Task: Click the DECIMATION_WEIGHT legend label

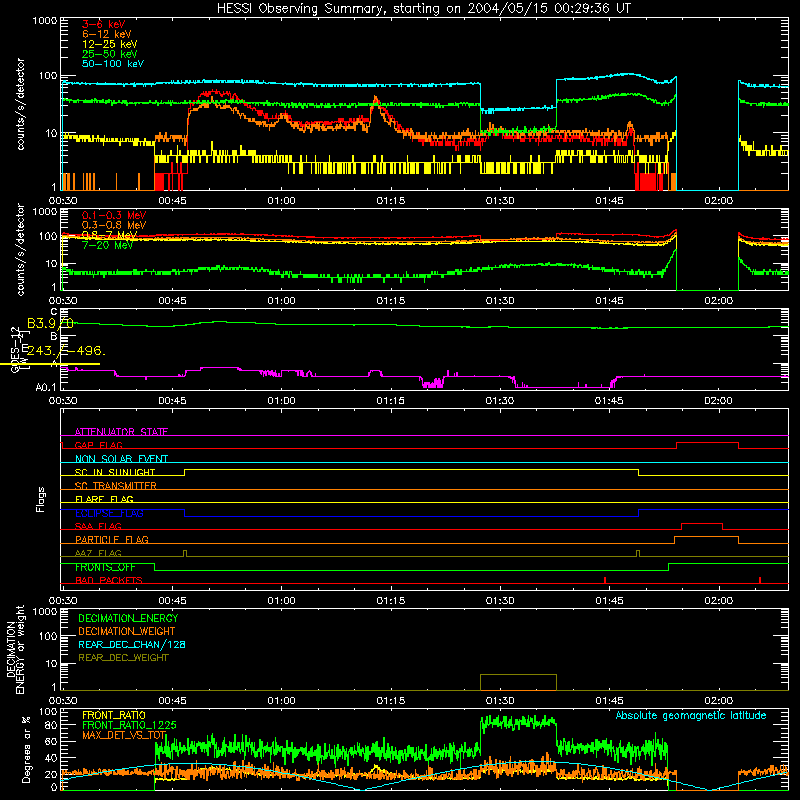Action: (x=127, y=632)
